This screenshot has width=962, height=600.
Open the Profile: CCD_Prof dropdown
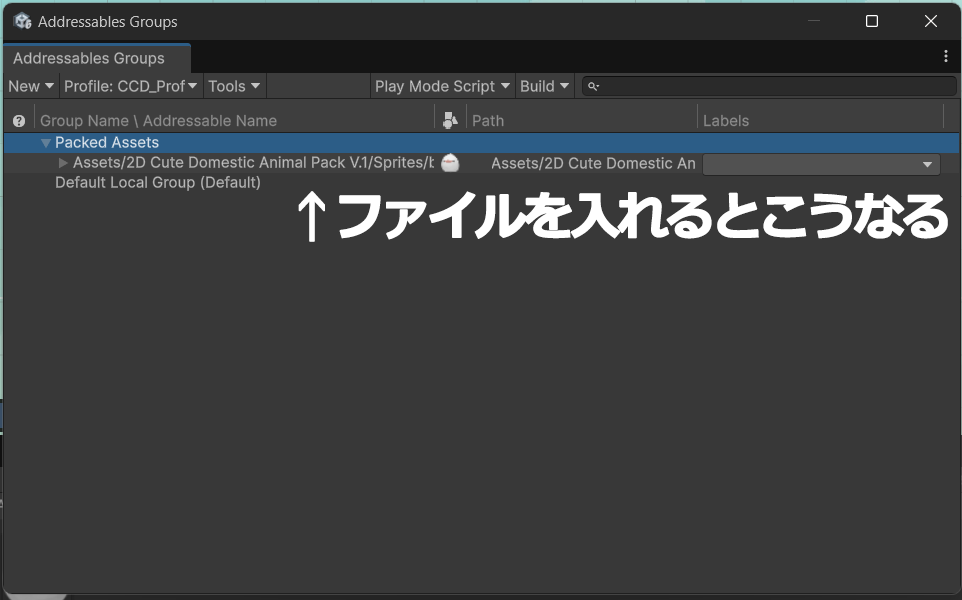click(x=130, y=86)
